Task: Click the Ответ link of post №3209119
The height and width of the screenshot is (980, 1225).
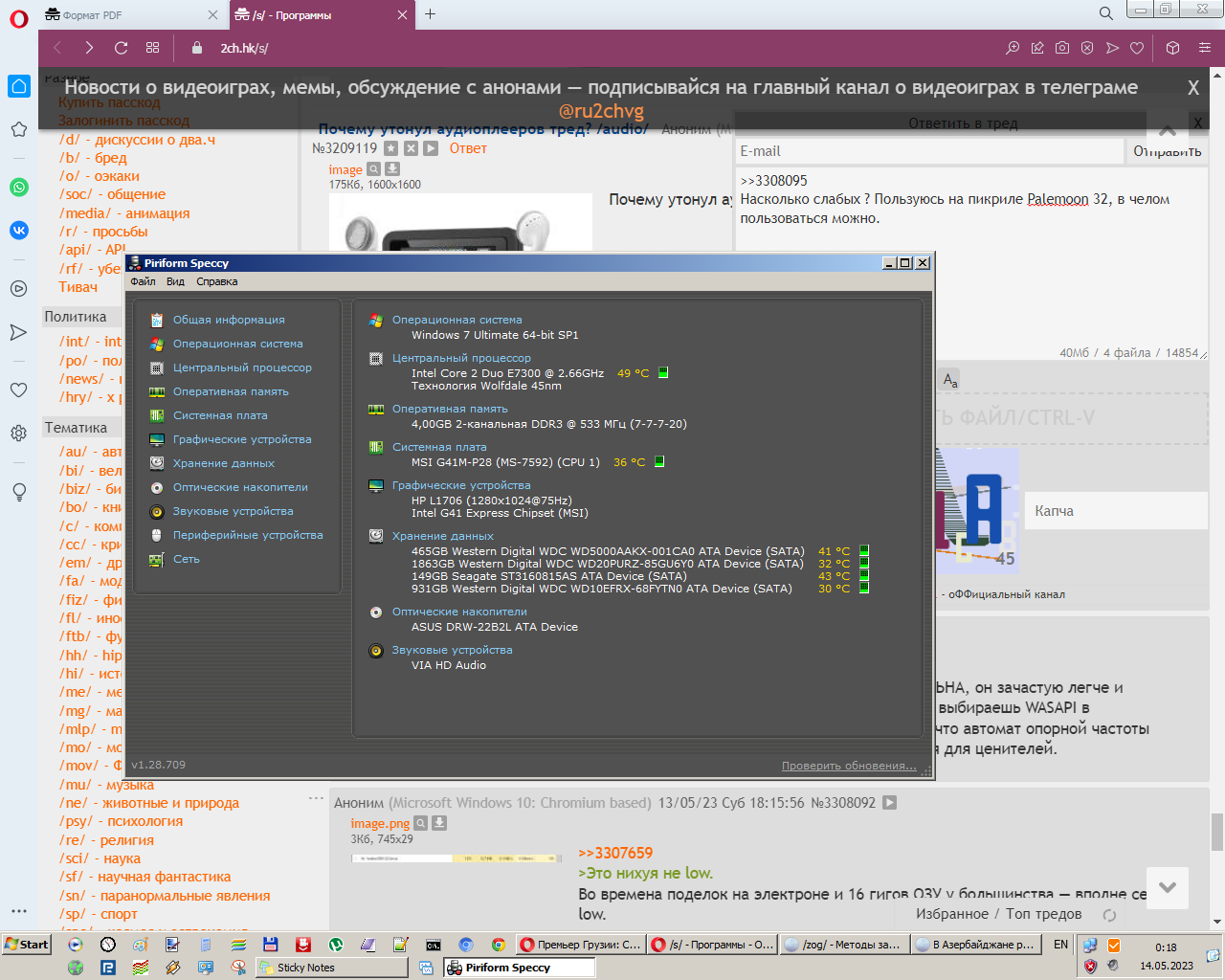Action: pyautogui.click(x=468, y=148)
